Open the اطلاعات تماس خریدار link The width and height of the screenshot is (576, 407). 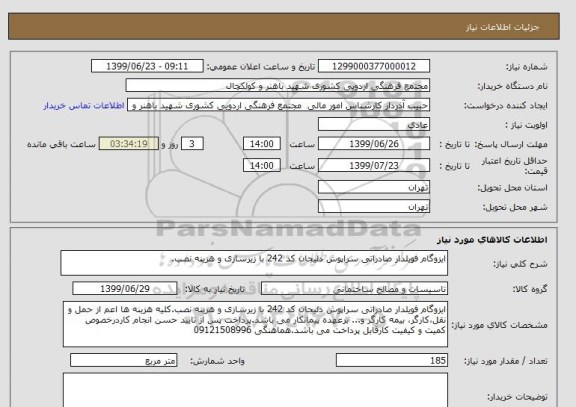pos(84,105)
